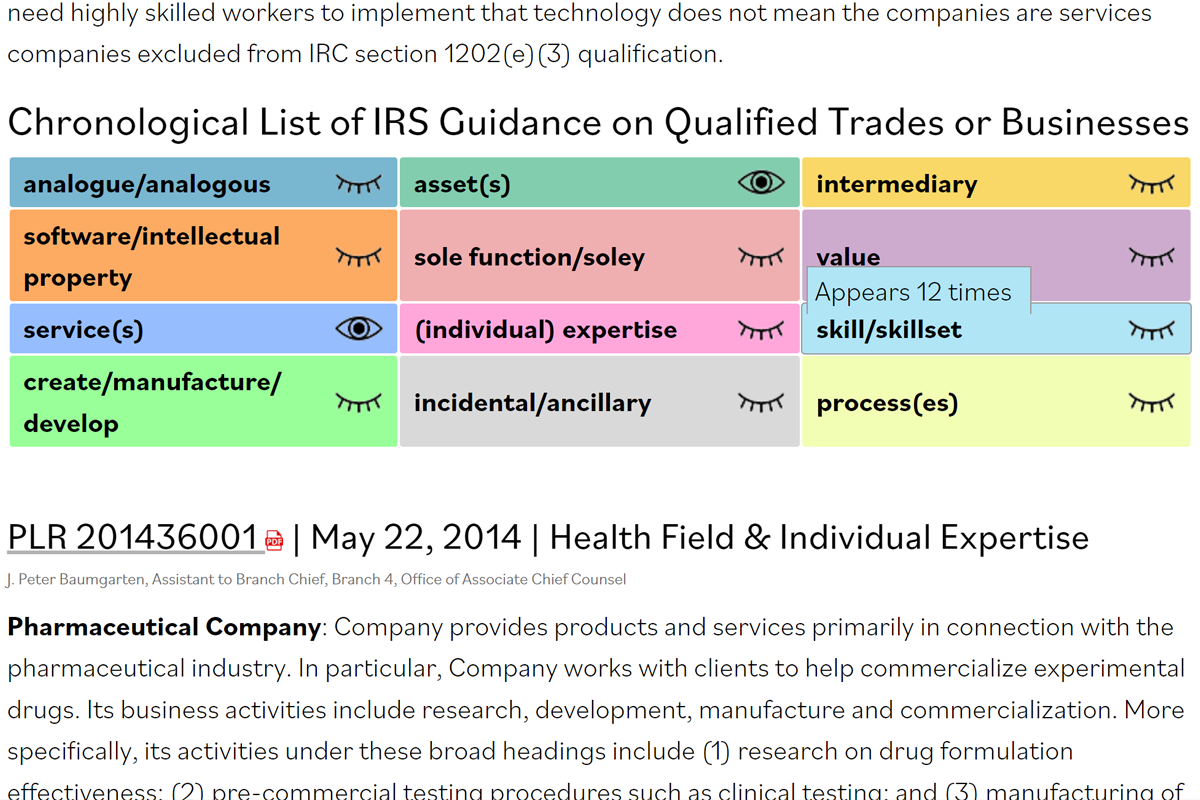Image resolution: width=1200 pixels, height=800 pixels.
Task: Click the "sole function/soley" eye icon
Action: 760,256
